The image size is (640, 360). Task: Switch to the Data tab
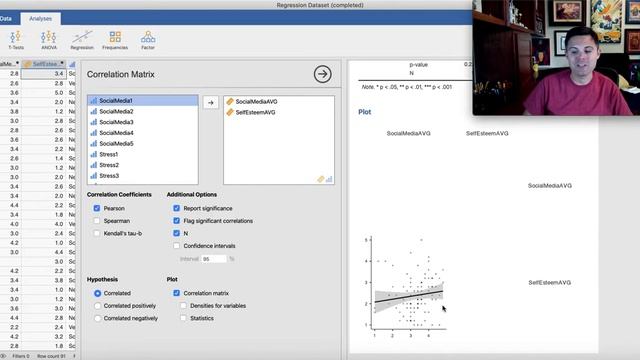point(6,19)
